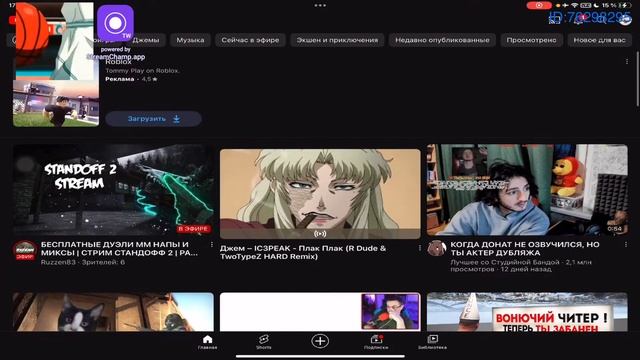The height and width of the screenshot is (360, 640).
Task: Tap the vertical scrollbar on the right edge
Action: pyautogui.click(x=638, y=80)
